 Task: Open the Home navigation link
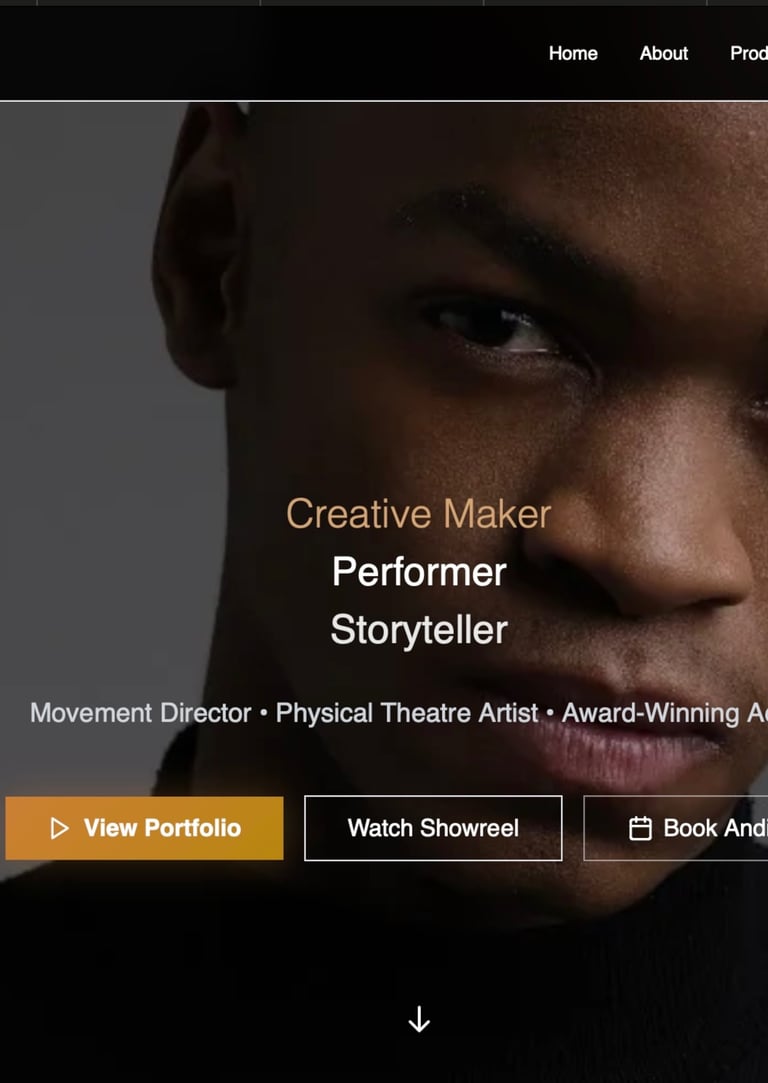coord(573,53)
